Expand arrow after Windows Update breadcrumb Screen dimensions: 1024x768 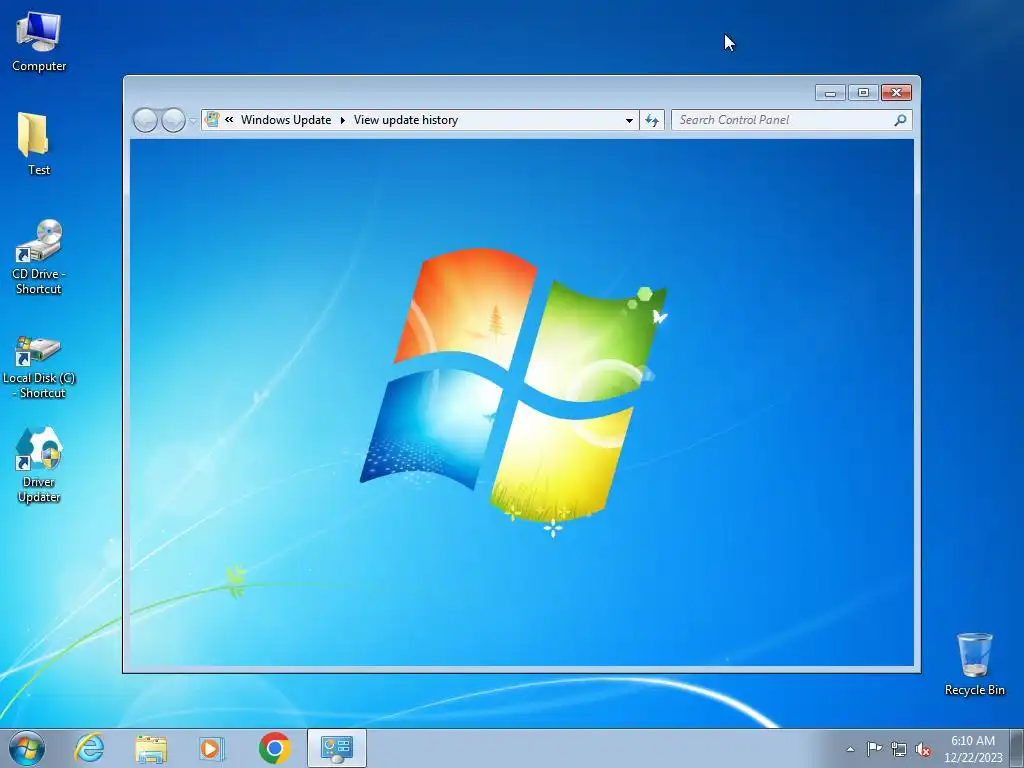(x=342, y=120)
